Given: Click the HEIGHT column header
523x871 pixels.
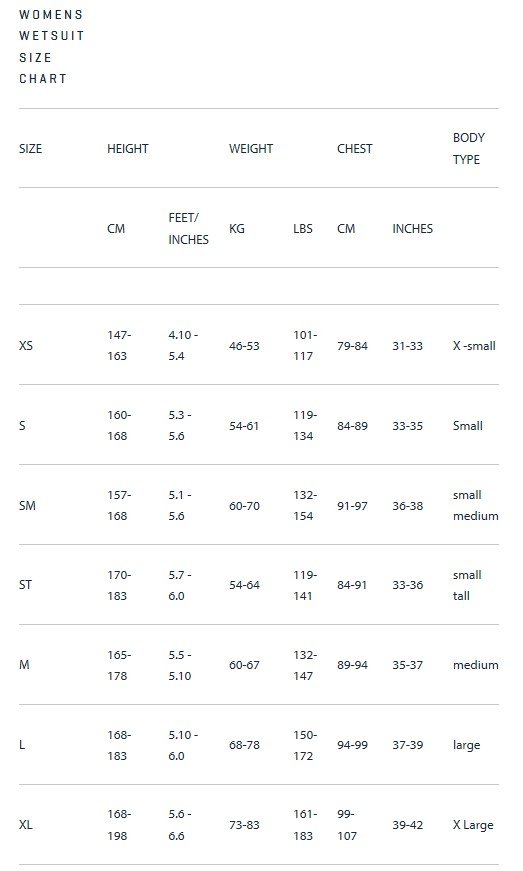Looking at the screenshot, I should coord(128,149).
